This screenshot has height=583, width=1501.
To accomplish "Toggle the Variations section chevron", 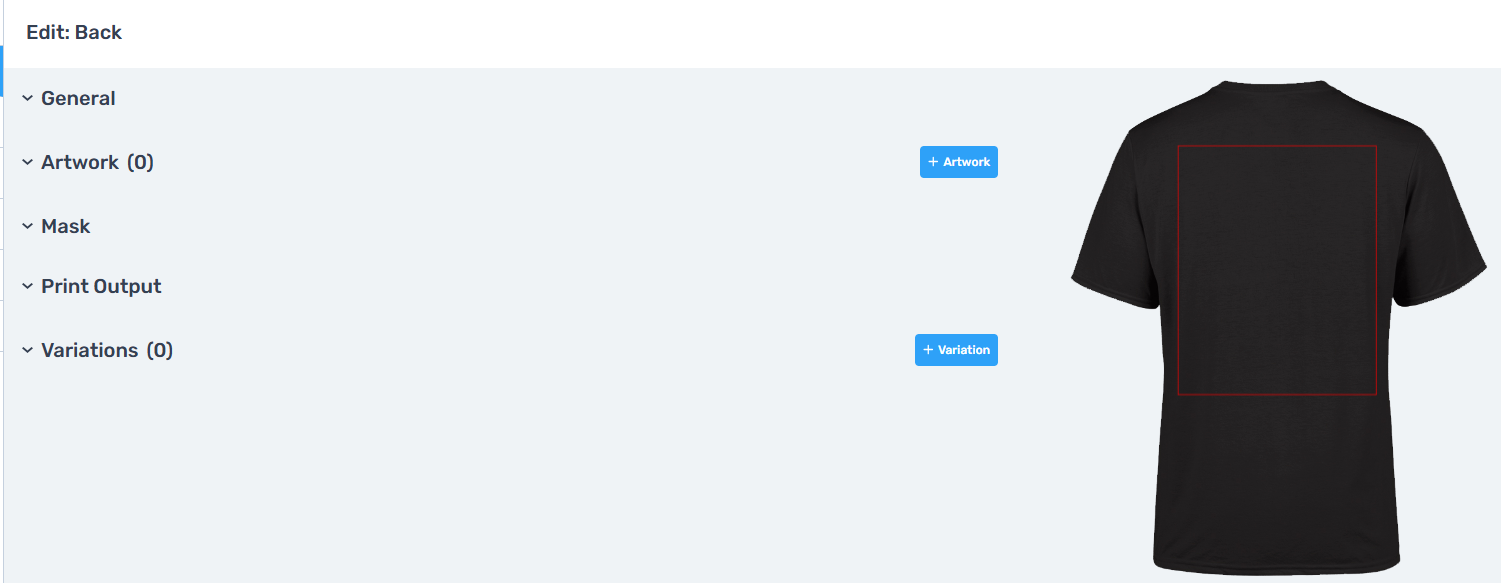I will tap(28, 350).
